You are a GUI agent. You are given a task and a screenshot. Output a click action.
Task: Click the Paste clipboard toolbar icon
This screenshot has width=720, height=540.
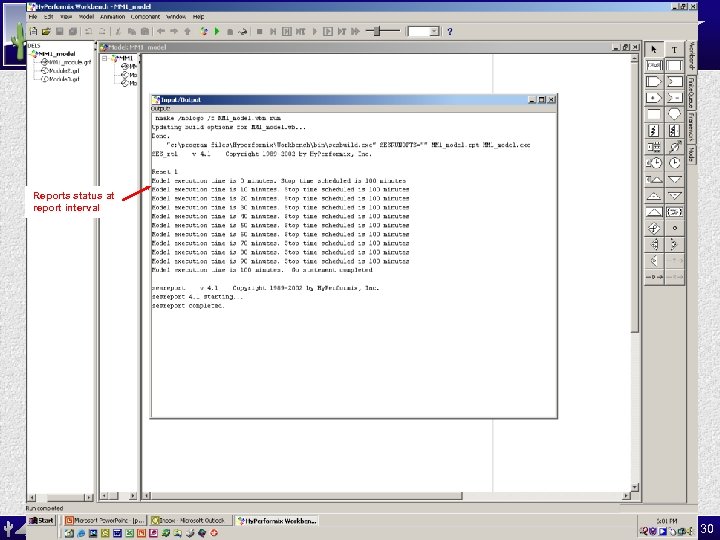click(145, 31)
